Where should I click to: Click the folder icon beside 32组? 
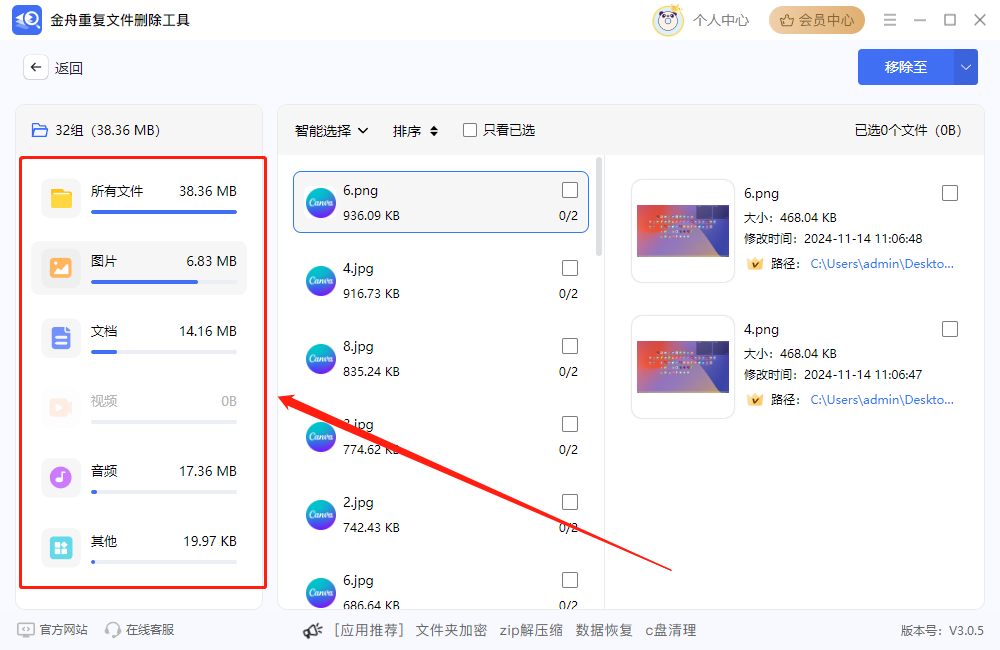pos(40,130)
